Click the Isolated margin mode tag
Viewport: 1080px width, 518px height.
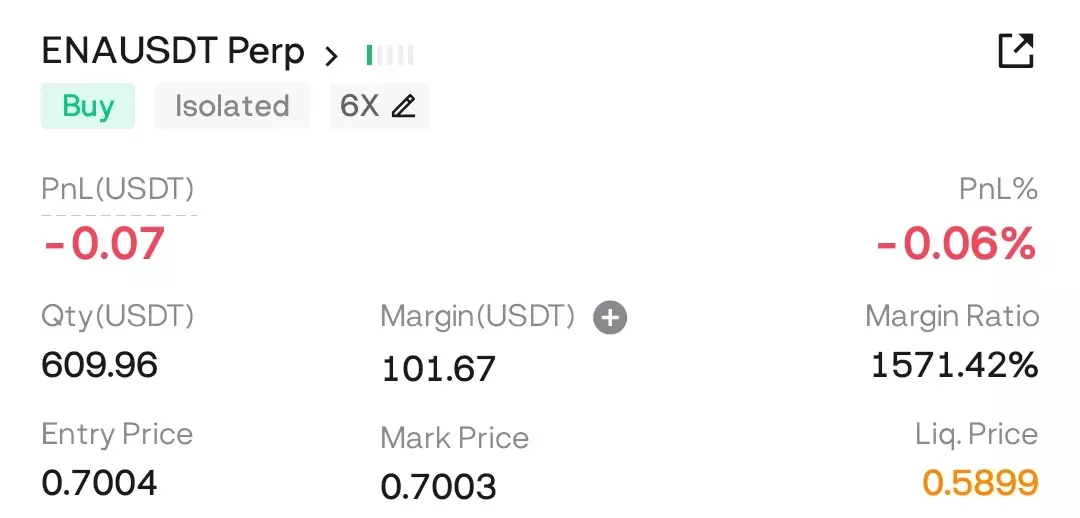tap(232, 106)
